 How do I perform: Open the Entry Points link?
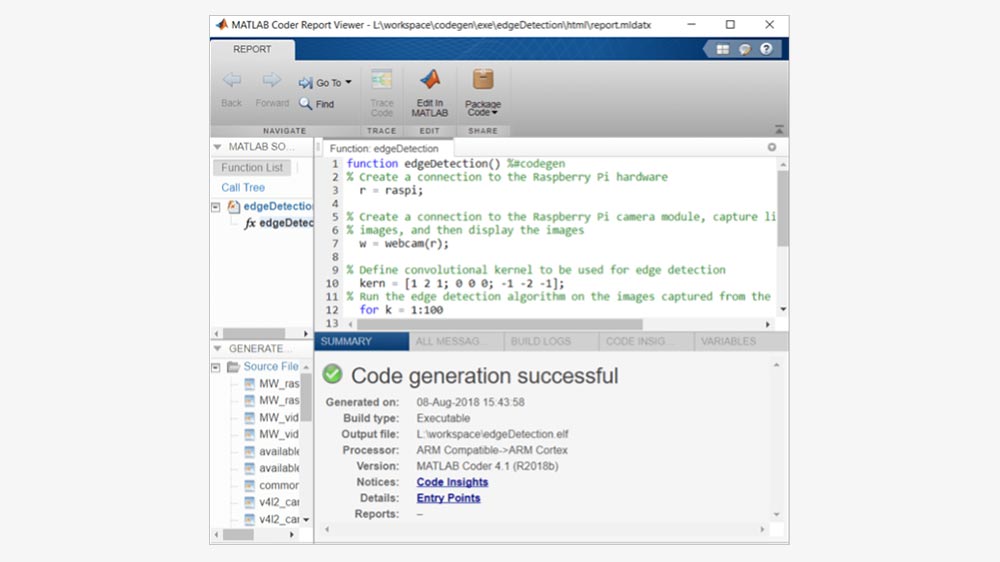click(448, 498)
